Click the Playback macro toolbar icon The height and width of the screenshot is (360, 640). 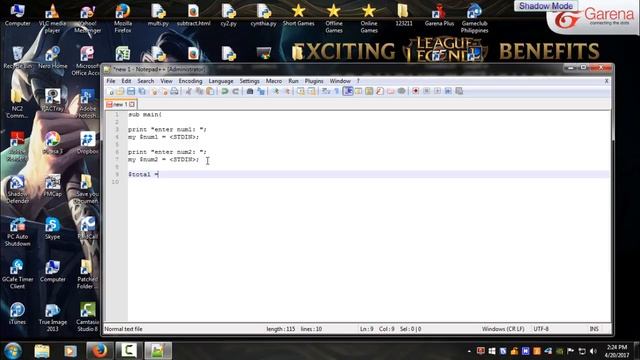pyautogui.click(x=437, y=91)
